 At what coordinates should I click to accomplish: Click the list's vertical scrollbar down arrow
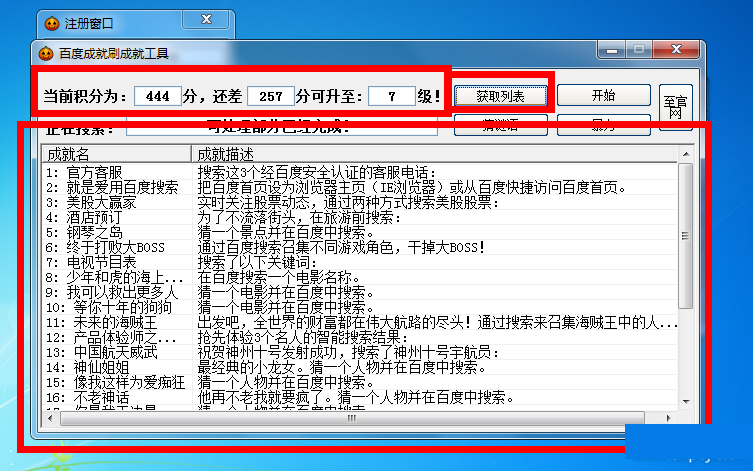coord(686,401)
